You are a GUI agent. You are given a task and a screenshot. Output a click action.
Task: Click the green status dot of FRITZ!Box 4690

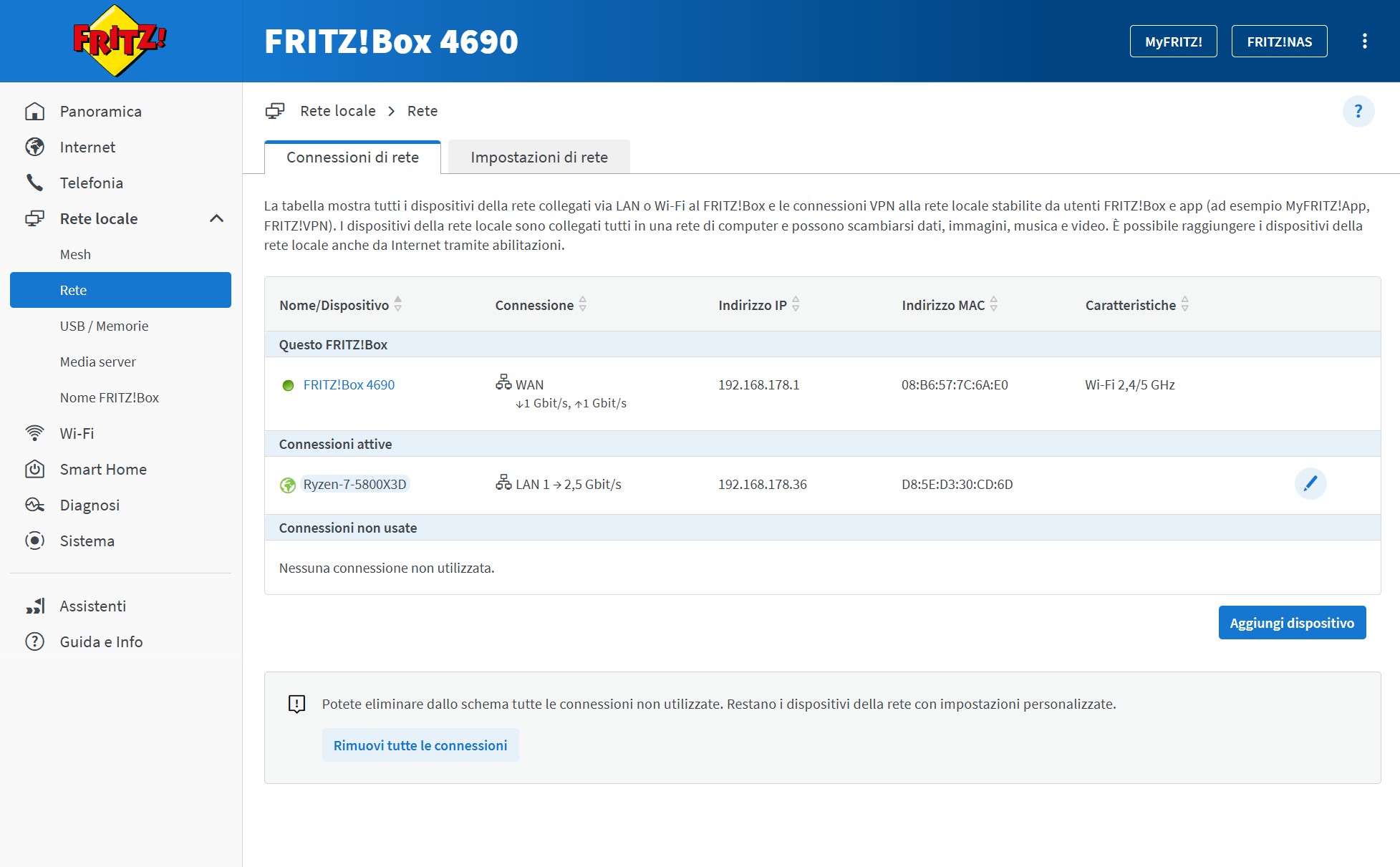pyautogui.click(x=288, y=385)
